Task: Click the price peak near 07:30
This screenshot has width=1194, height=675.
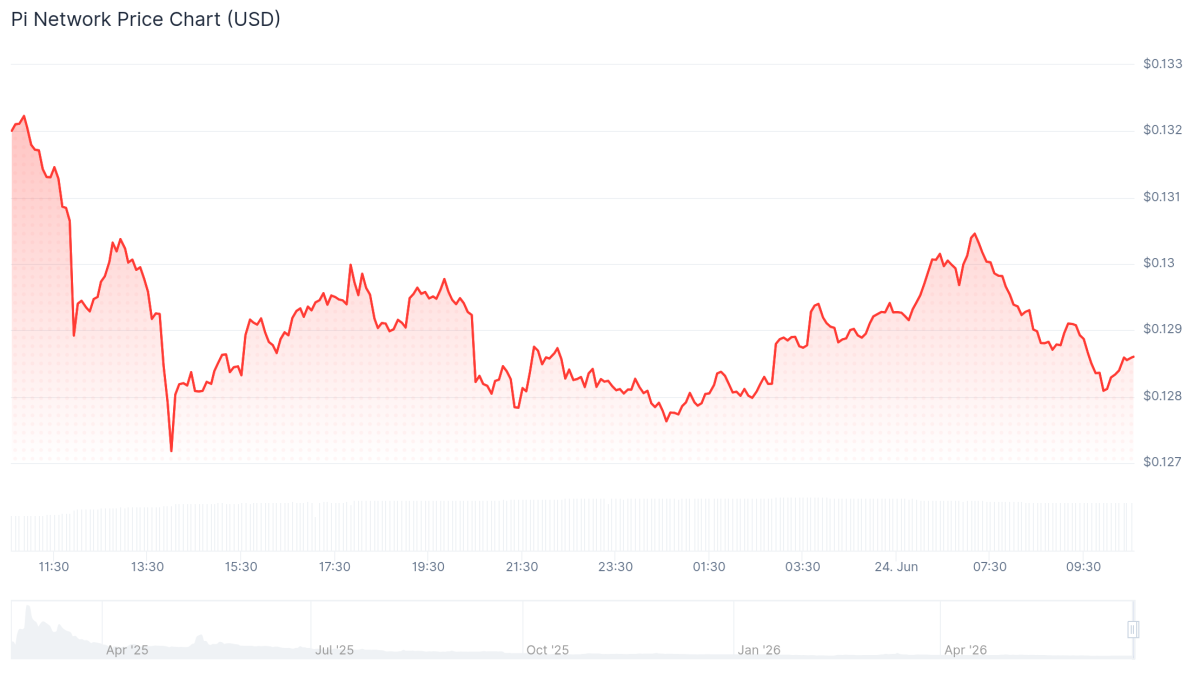Action: [974, 235]
